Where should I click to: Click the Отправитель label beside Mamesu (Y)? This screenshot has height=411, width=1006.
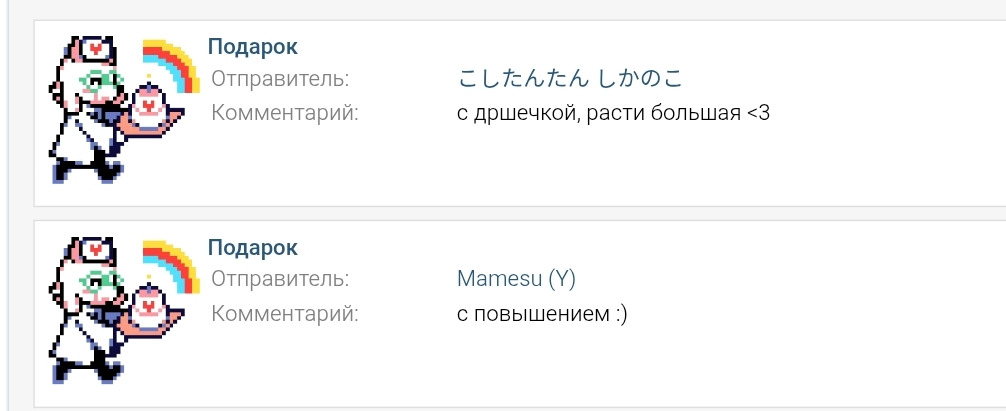tap(280, 279)
